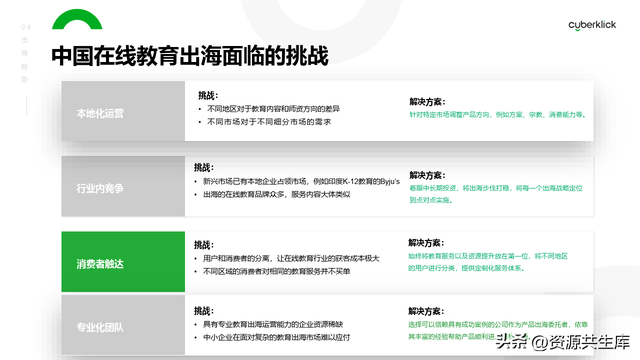Screen dimensions: 640x360
Task: Click the Byju's bullet about 新兴市场
Action: pyautogui.click(x=301, y=181)
